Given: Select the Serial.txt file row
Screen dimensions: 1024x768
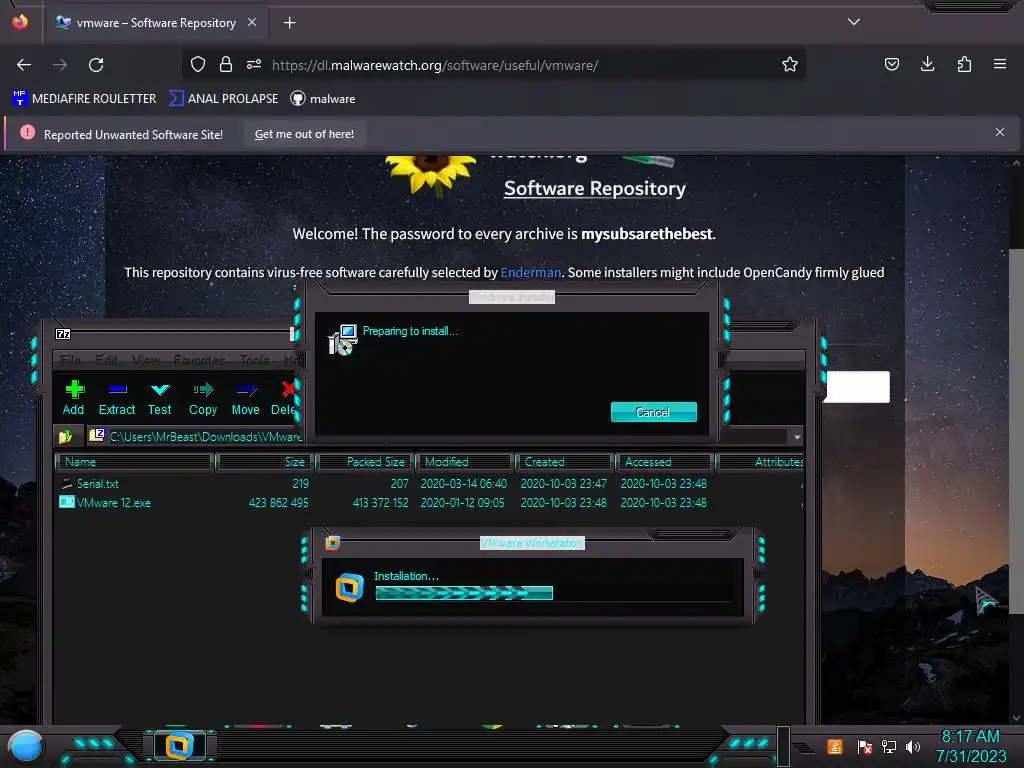Looking at the screenshot, I should pos(430,483).
